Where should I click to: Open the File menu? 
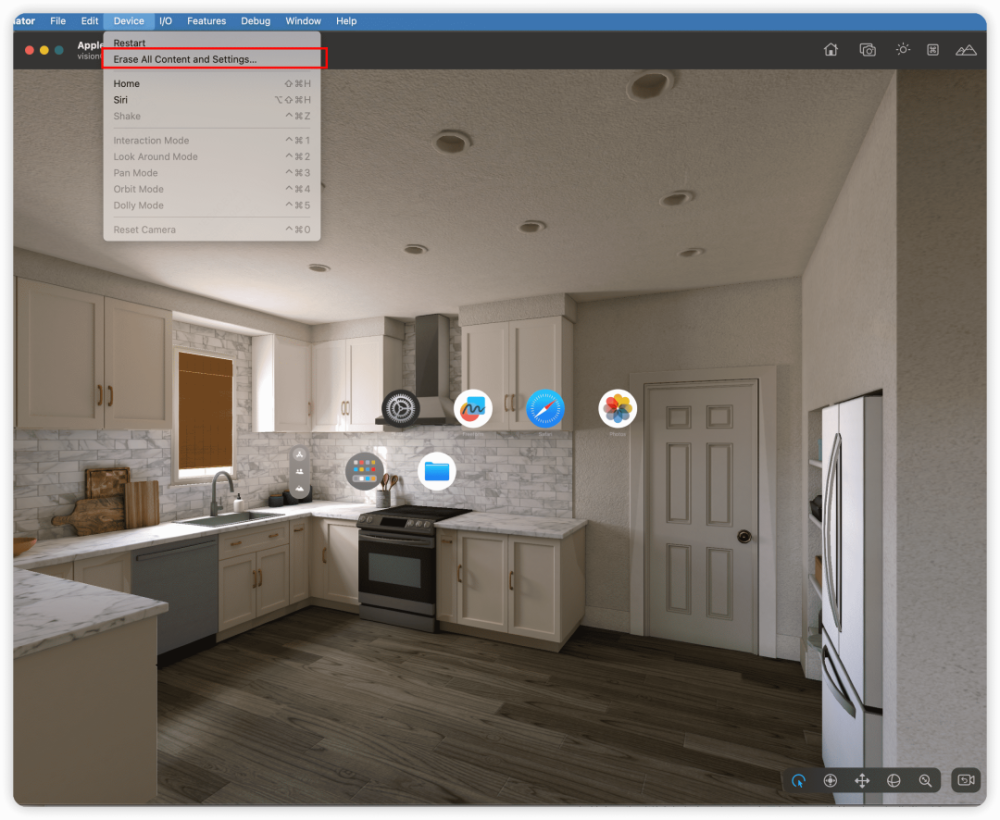[58, 21]
